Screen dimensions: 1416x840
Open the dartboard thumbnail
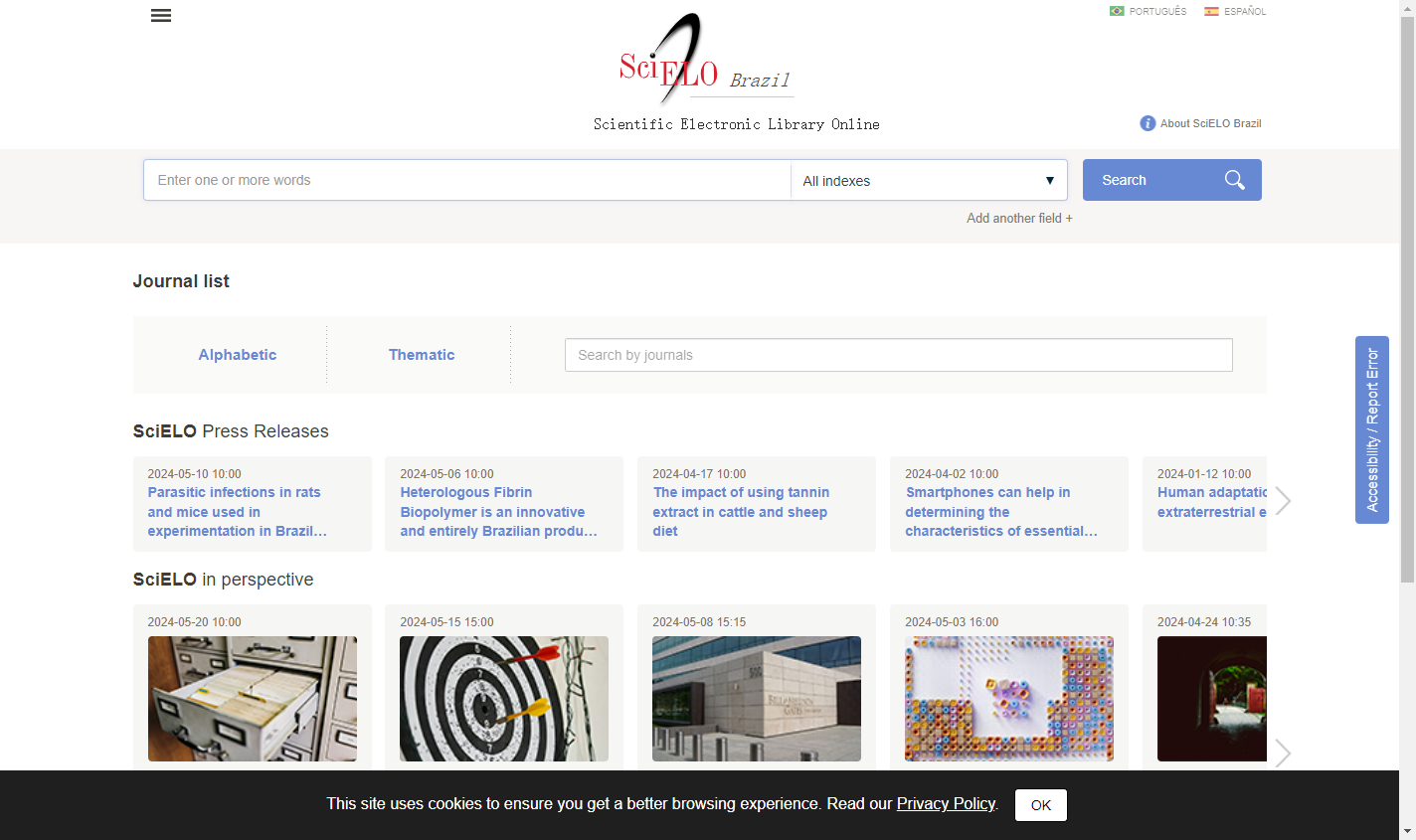click(x=504, y=699)
